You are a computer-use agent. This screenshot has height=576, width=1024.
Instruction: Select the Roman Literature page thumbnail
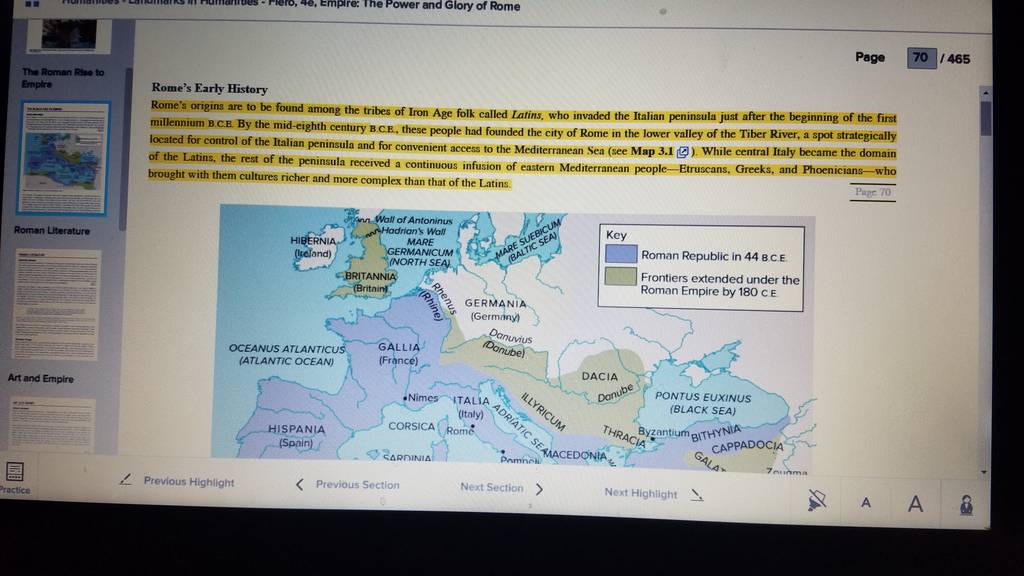point(57,304)
